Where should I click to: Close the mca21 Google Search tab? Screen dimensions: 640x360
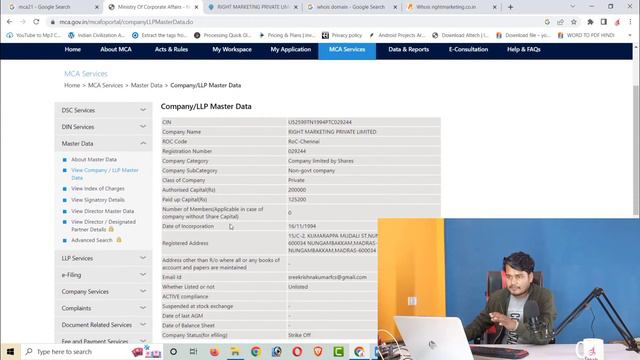click(x=97, y=7)
